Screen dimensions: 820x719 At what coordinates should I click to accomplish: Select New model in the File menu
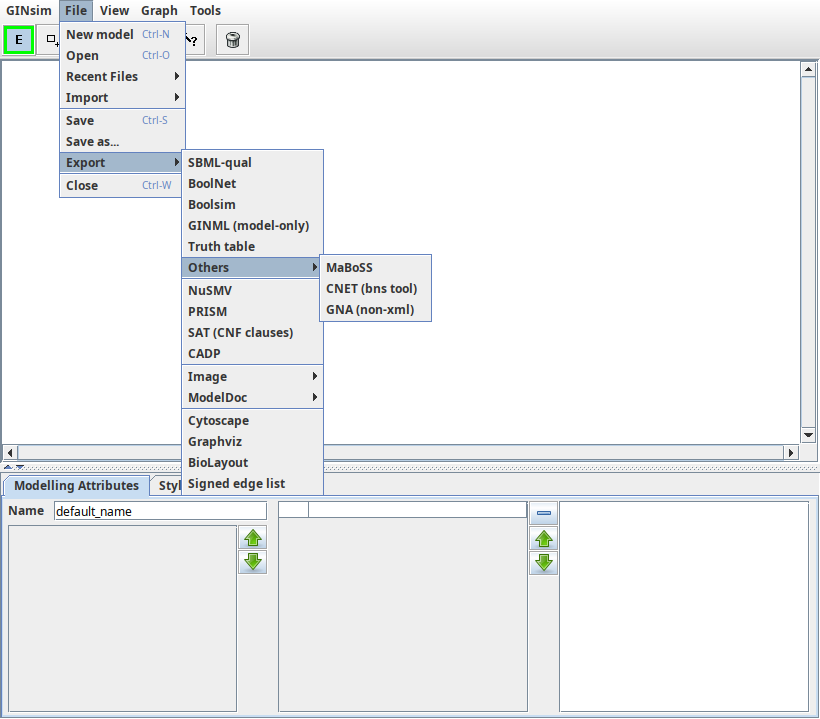pyautogui.click(x=100, y=34)
